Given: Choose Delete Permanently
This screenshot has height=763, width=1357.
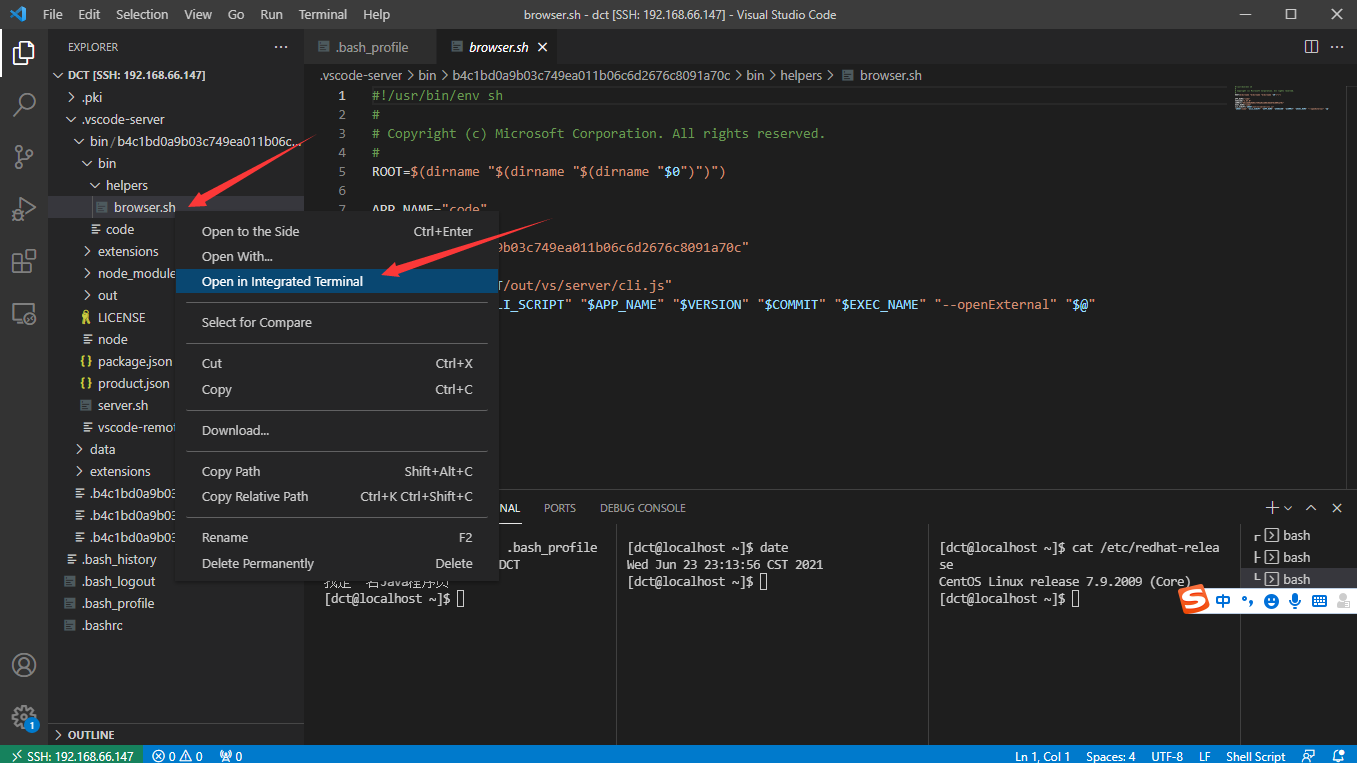Looking at the screenshot, I should (337, 563).
